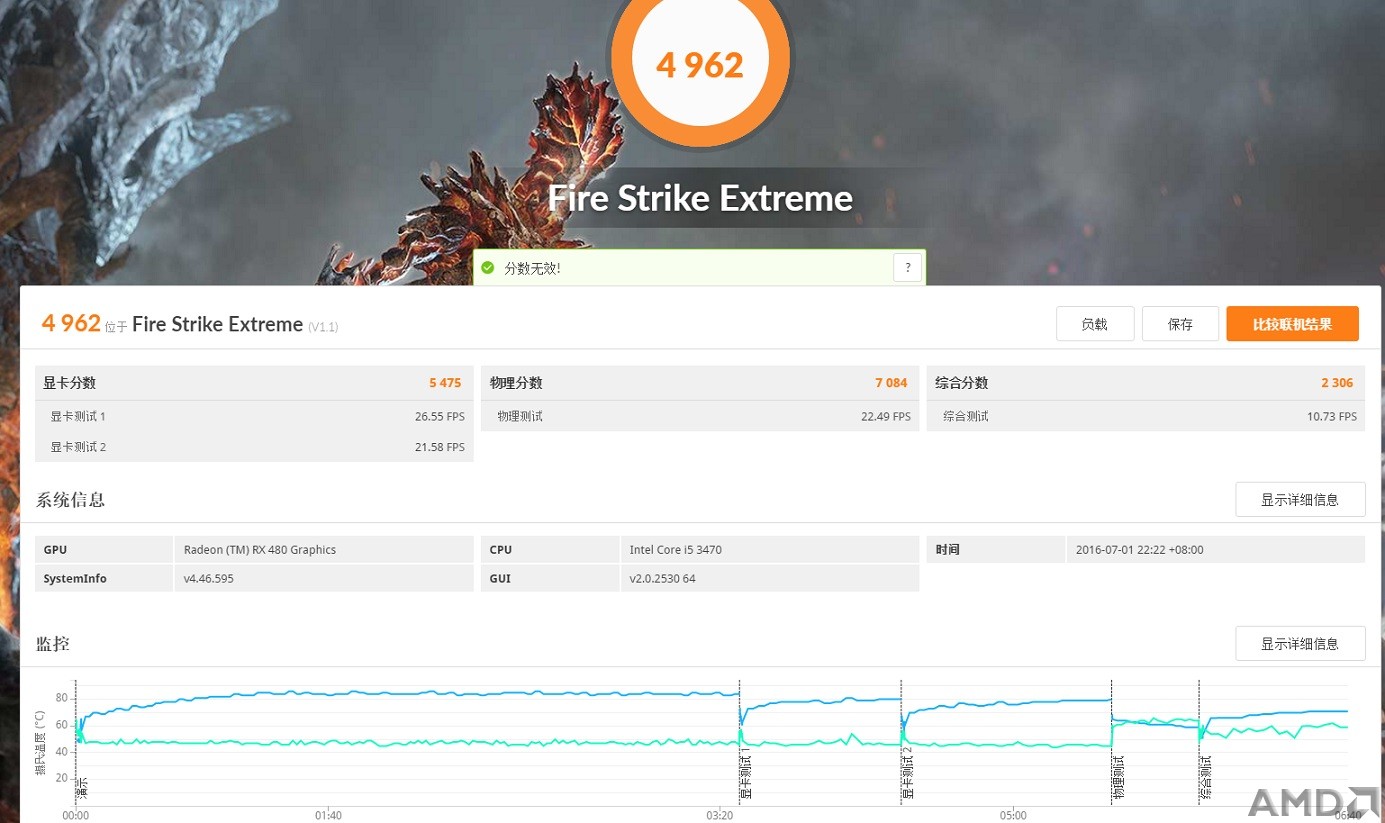Click the 综合分数 2 306 score header
This screenshot has width=1385, height=823.
(x=1146, y=383)
